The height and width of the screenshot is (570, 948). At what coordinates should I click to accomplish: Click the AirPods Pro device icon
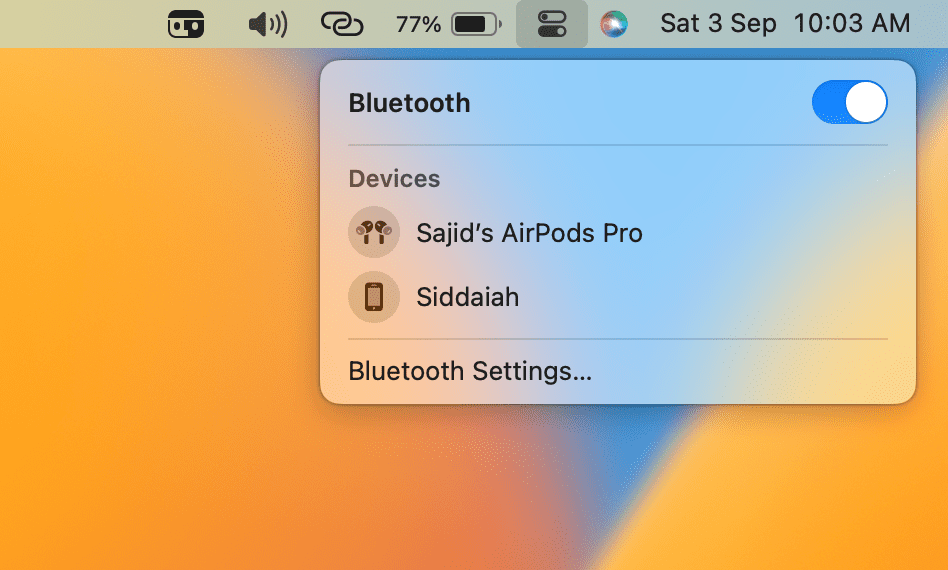[x=374, y=233]
